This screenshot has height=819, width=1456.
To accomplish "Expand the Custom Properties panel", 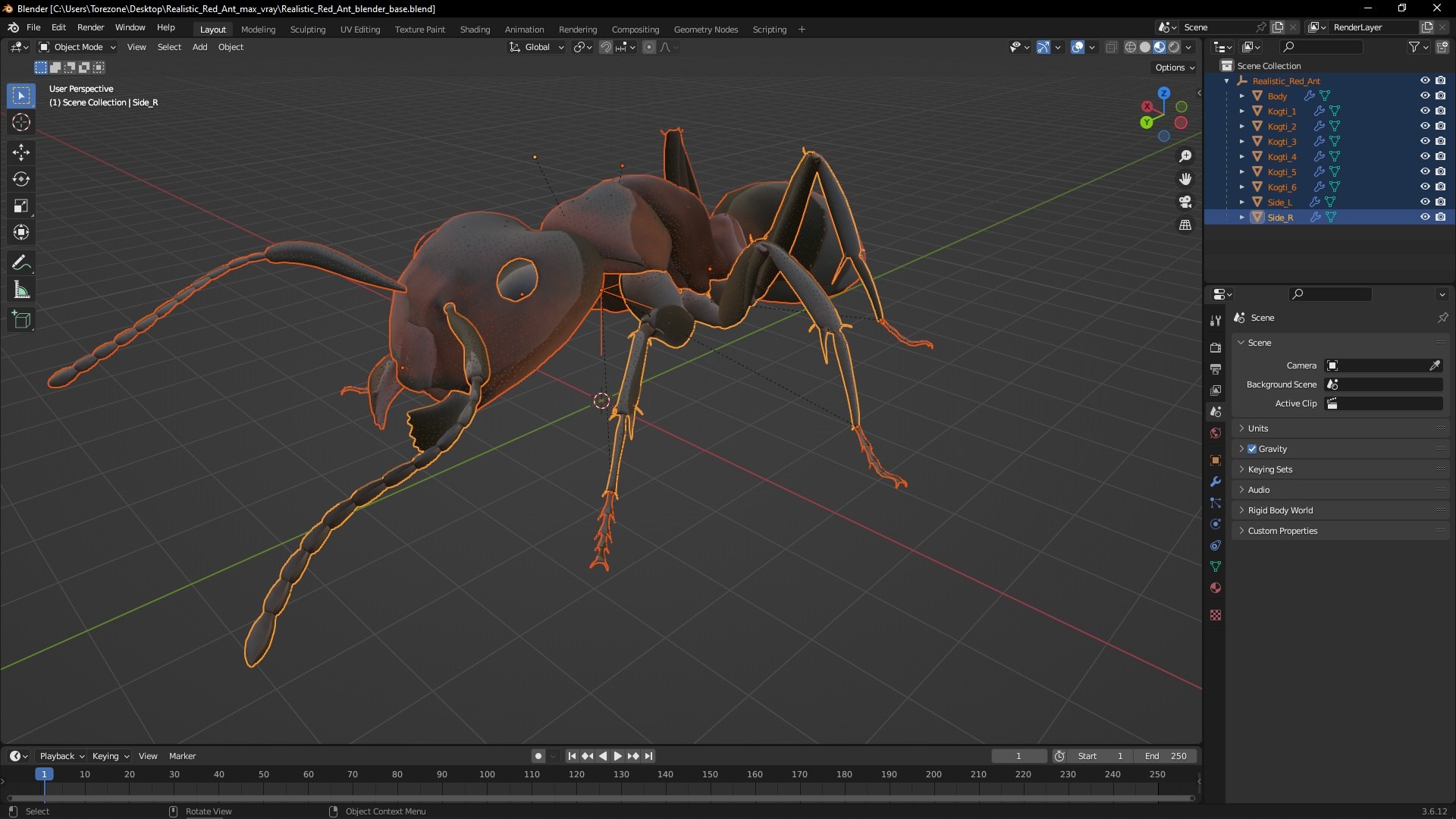I will click(1340, 531).
